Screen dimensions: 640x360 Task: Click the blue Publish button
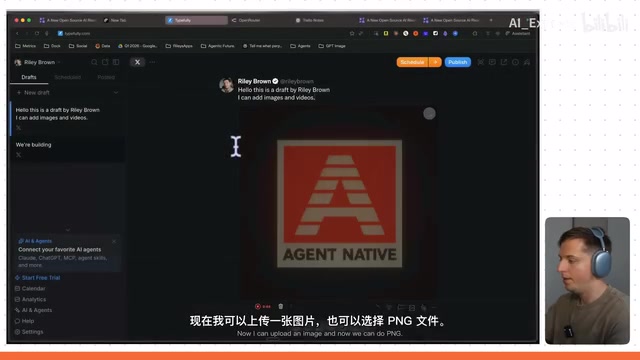tap(458, 62)
